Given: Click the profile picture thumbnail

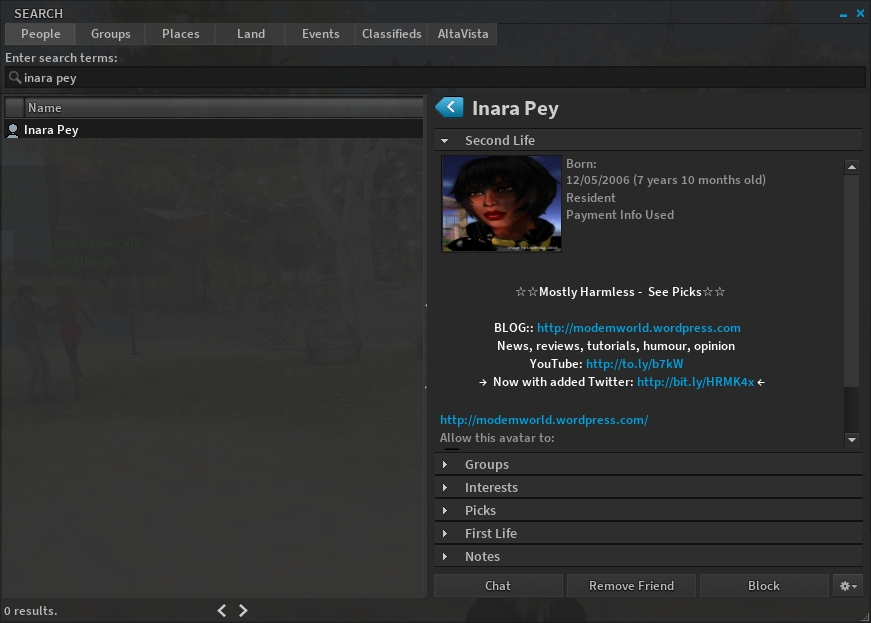Looking at the screenshot, I should coord(501,203).
